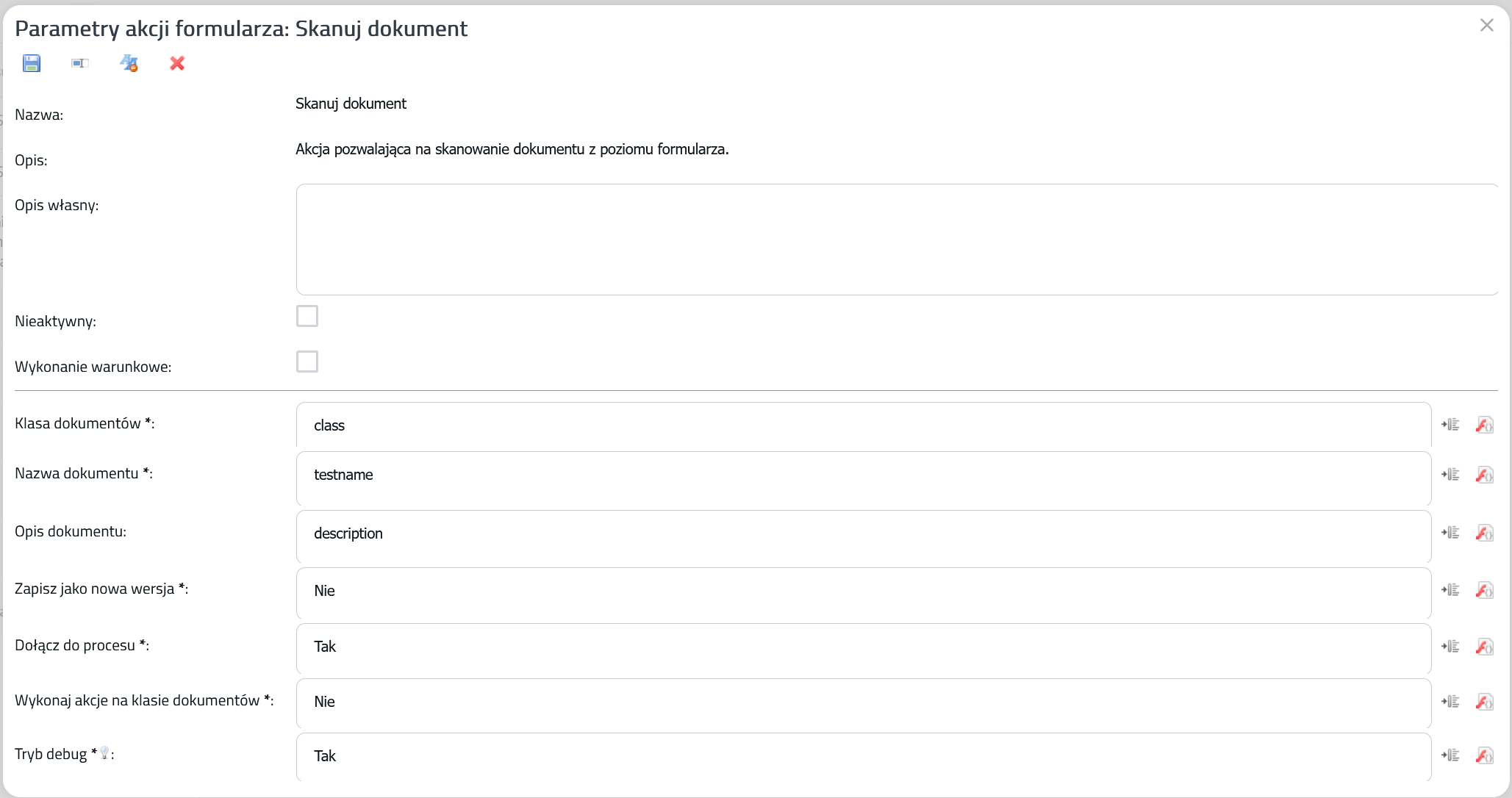Focus the Opis dokumentu field containing description
Viewport: 1512px width, 798px height.
(x=864, y=537)
